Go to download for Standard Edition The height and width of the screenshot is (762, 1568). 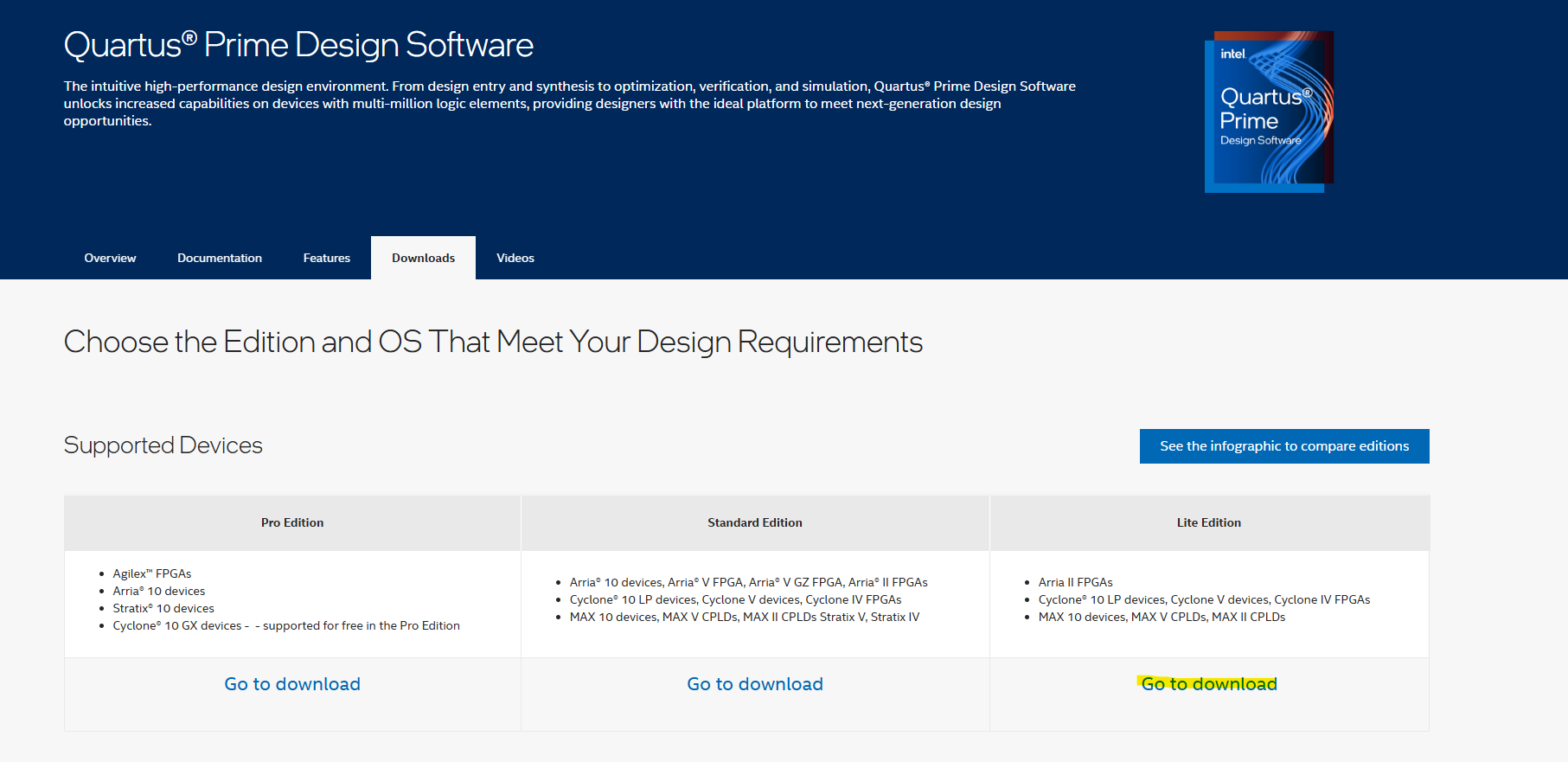coord(755,684)
